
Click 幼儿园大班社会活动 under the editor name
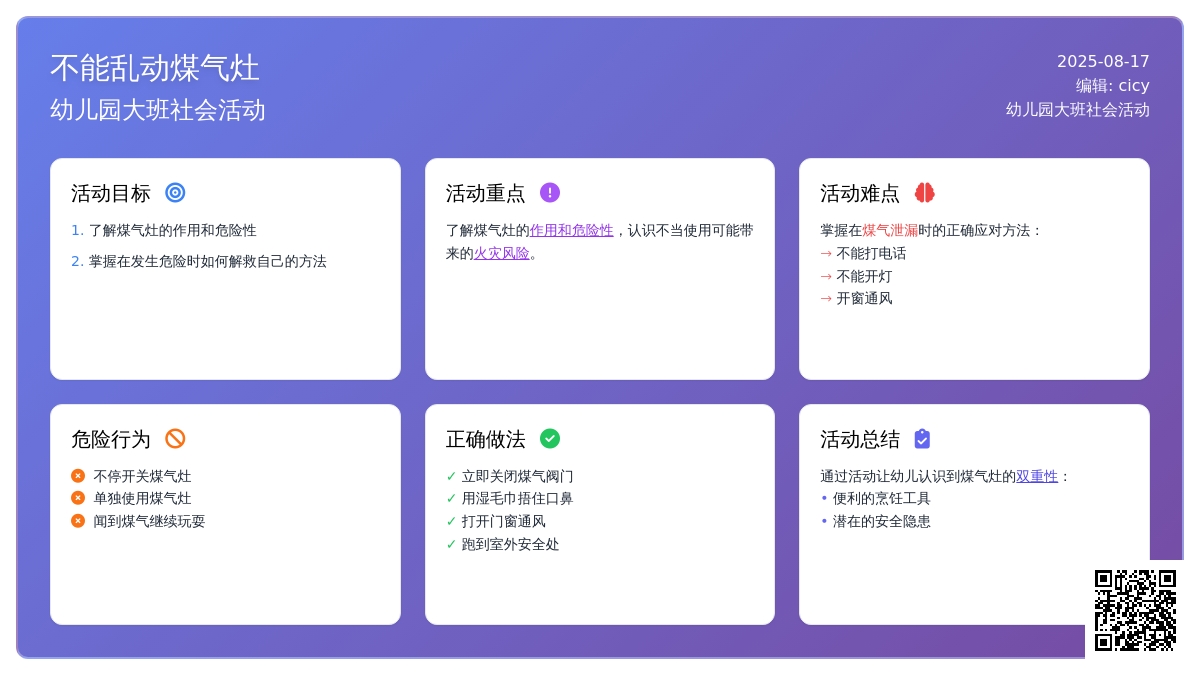(x=1078, y=110)
